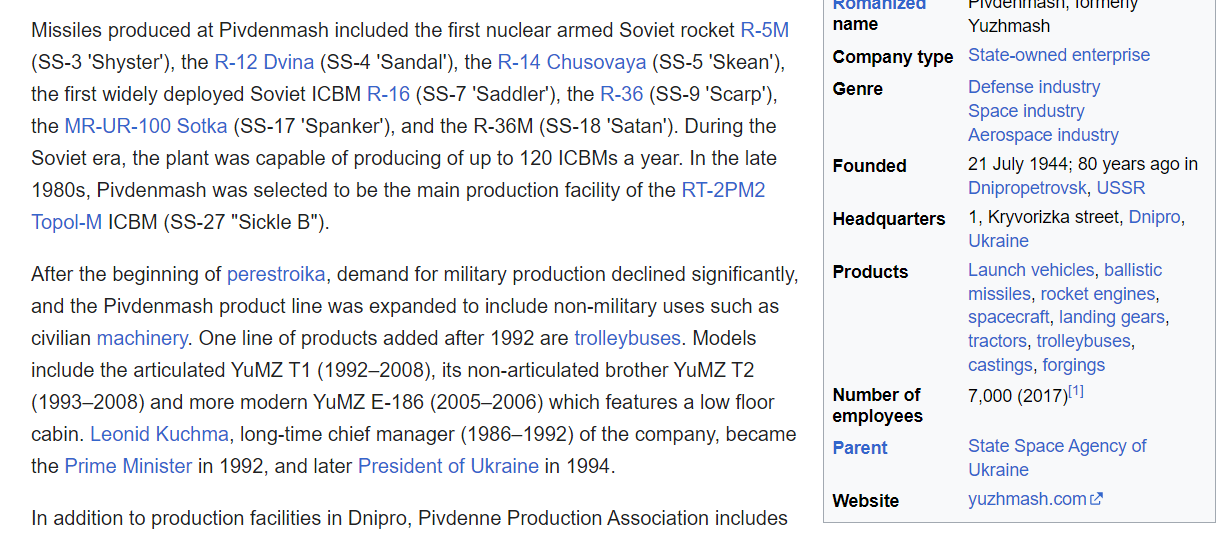Open the RT-2PM2 link

[723, 190]
